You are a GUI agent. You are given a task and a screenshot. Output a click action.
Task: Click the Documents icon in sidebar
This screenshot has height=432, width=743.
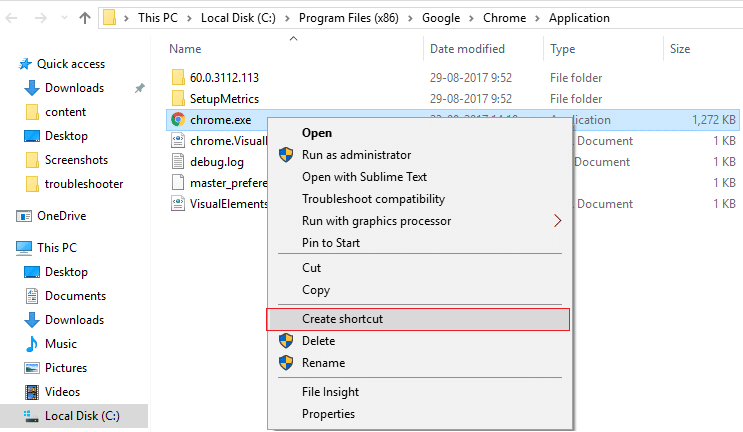pyautogui.click(x=32, y=296)
